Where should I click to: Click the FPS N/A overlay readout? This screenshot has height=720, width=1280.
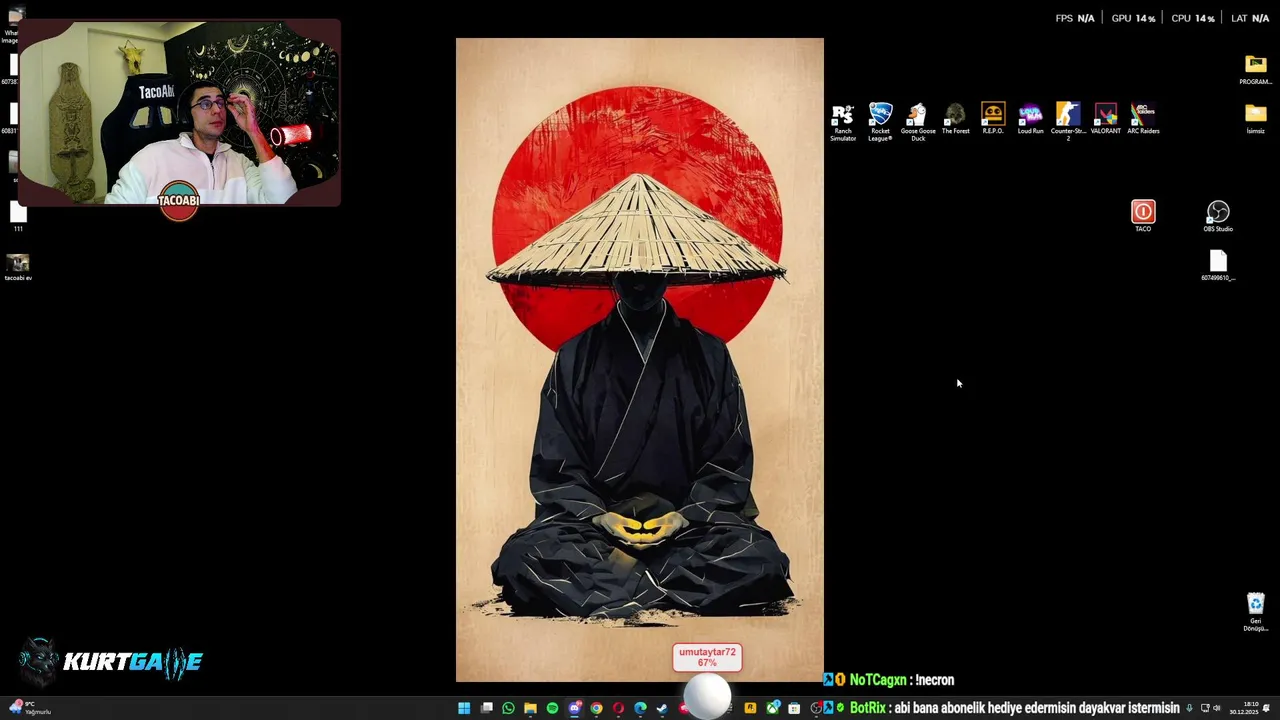tap(1075, 18)
